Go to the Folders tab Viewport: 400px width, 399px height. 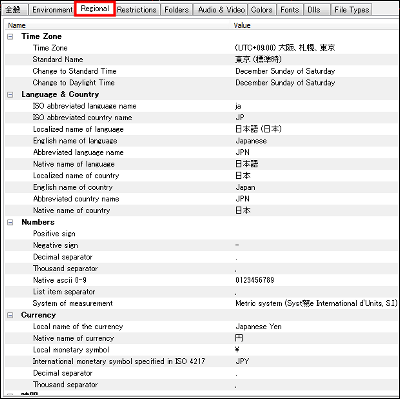coord(177,10)
